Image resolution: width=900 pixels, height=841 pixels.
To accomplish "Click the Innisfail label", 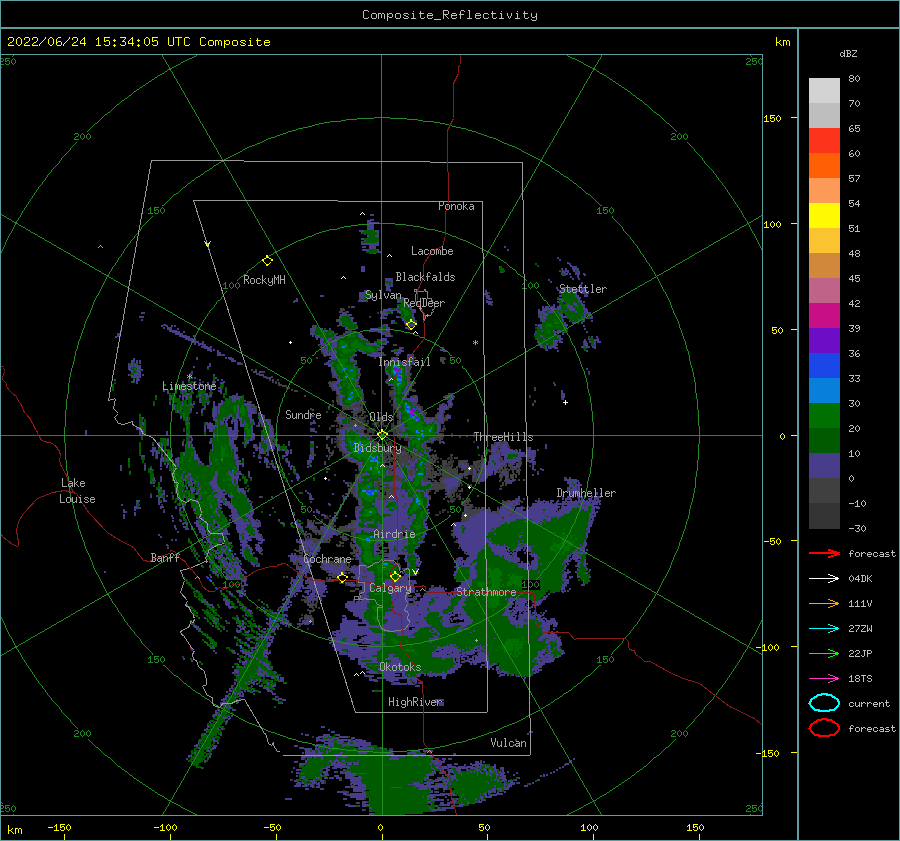I will click(x=404, y=362).
